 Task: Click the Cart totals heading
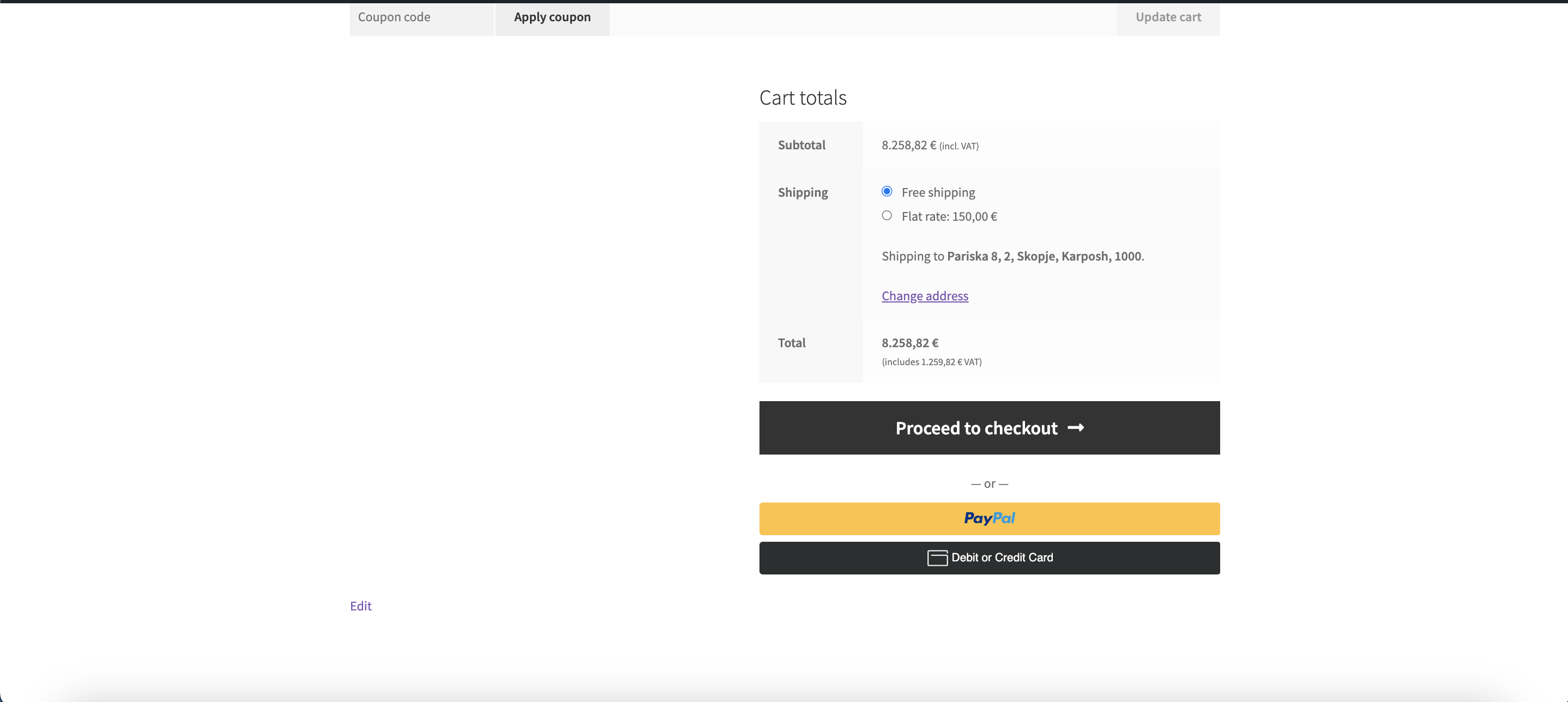coord(802,98)
